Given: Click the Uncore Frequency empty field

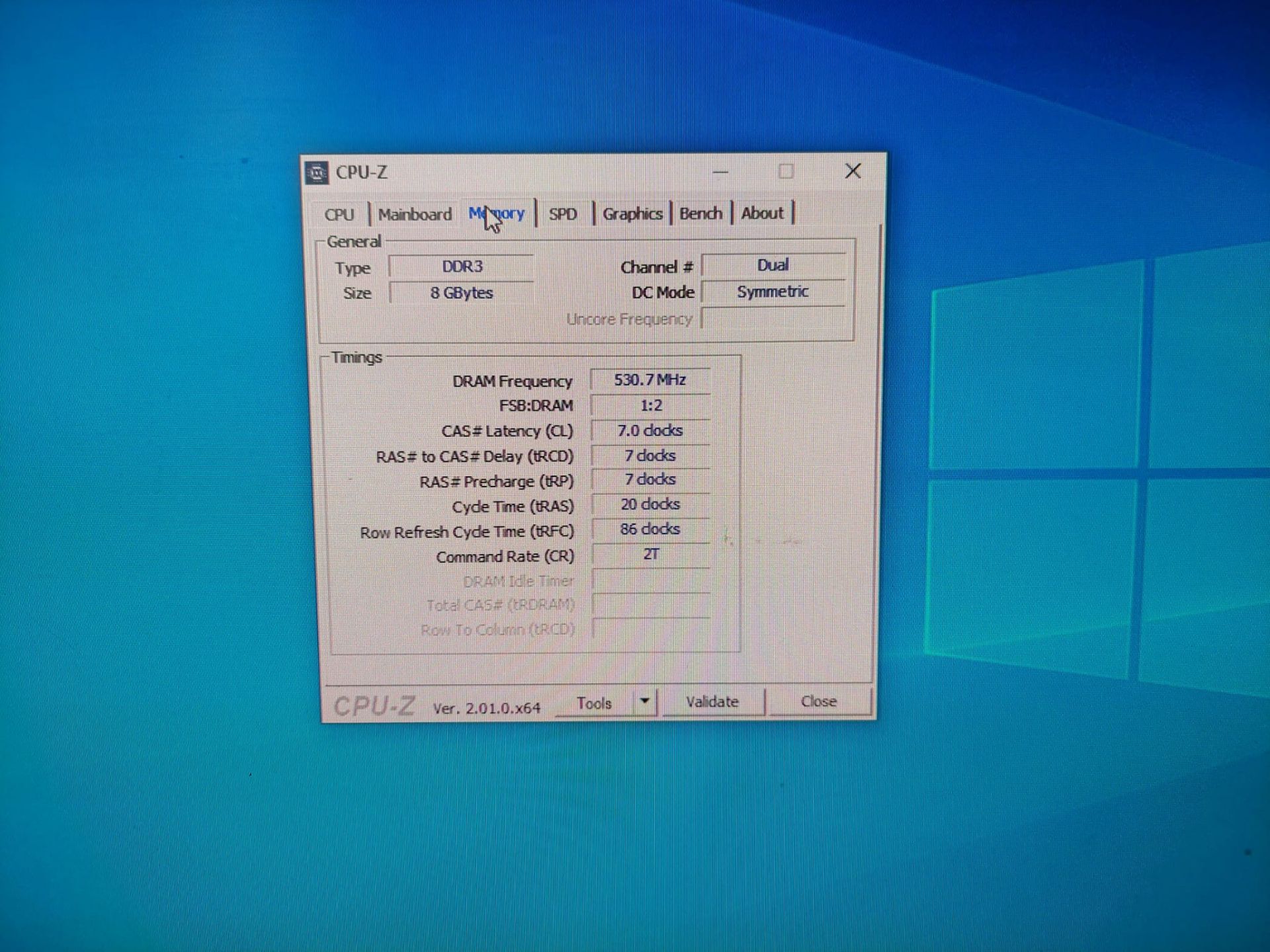Looking at the screenshot, I should coord(773,319).
